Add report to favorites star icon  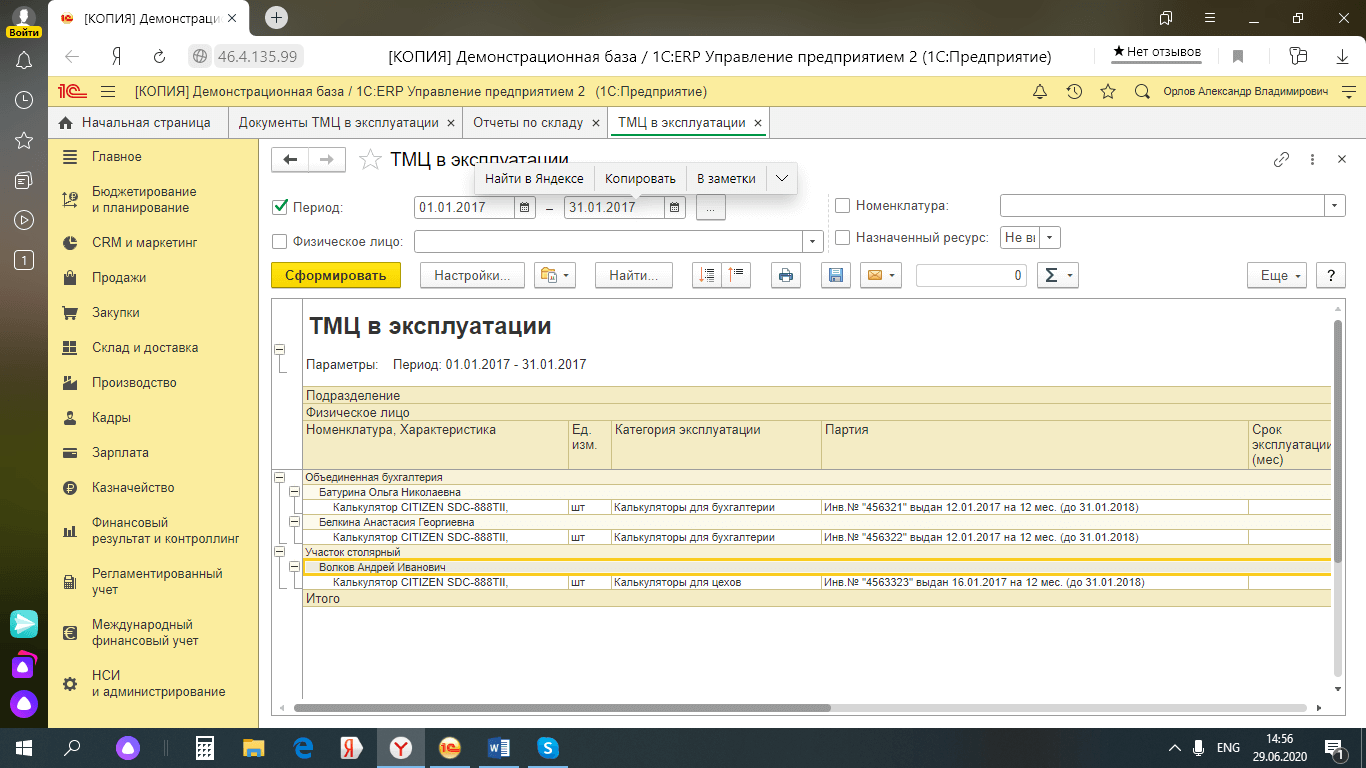pyautogui.click(x=370, y=159)
